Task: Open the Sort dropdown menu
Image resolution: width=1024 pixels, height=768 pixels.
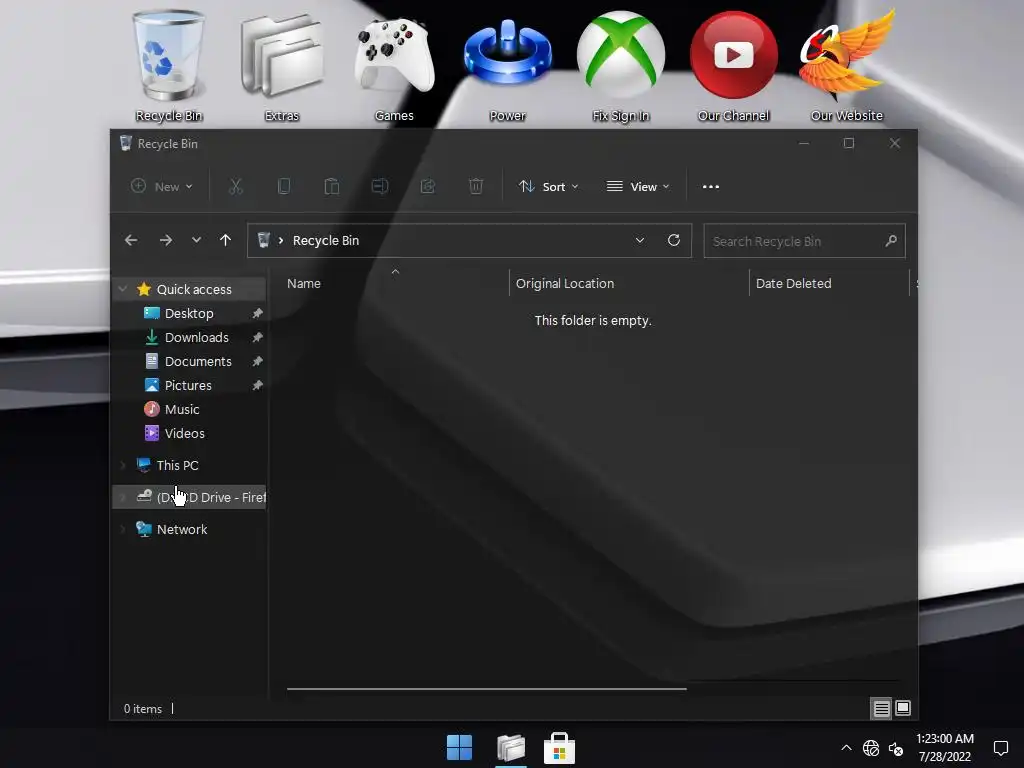Action: (x=549, y=187)
